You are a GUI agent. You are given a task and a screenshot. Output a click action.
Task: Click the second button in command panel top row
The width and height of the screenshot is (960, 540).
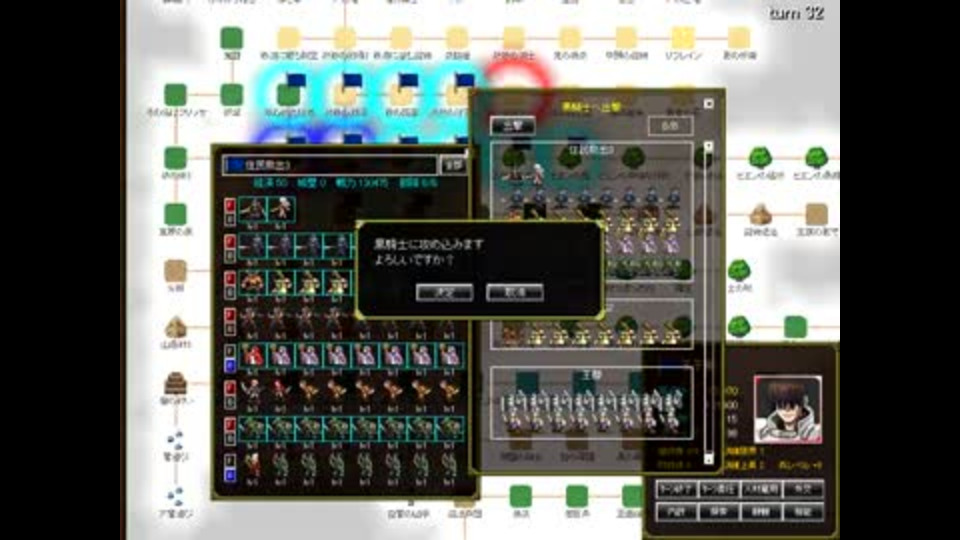click(x=718, y=489)
